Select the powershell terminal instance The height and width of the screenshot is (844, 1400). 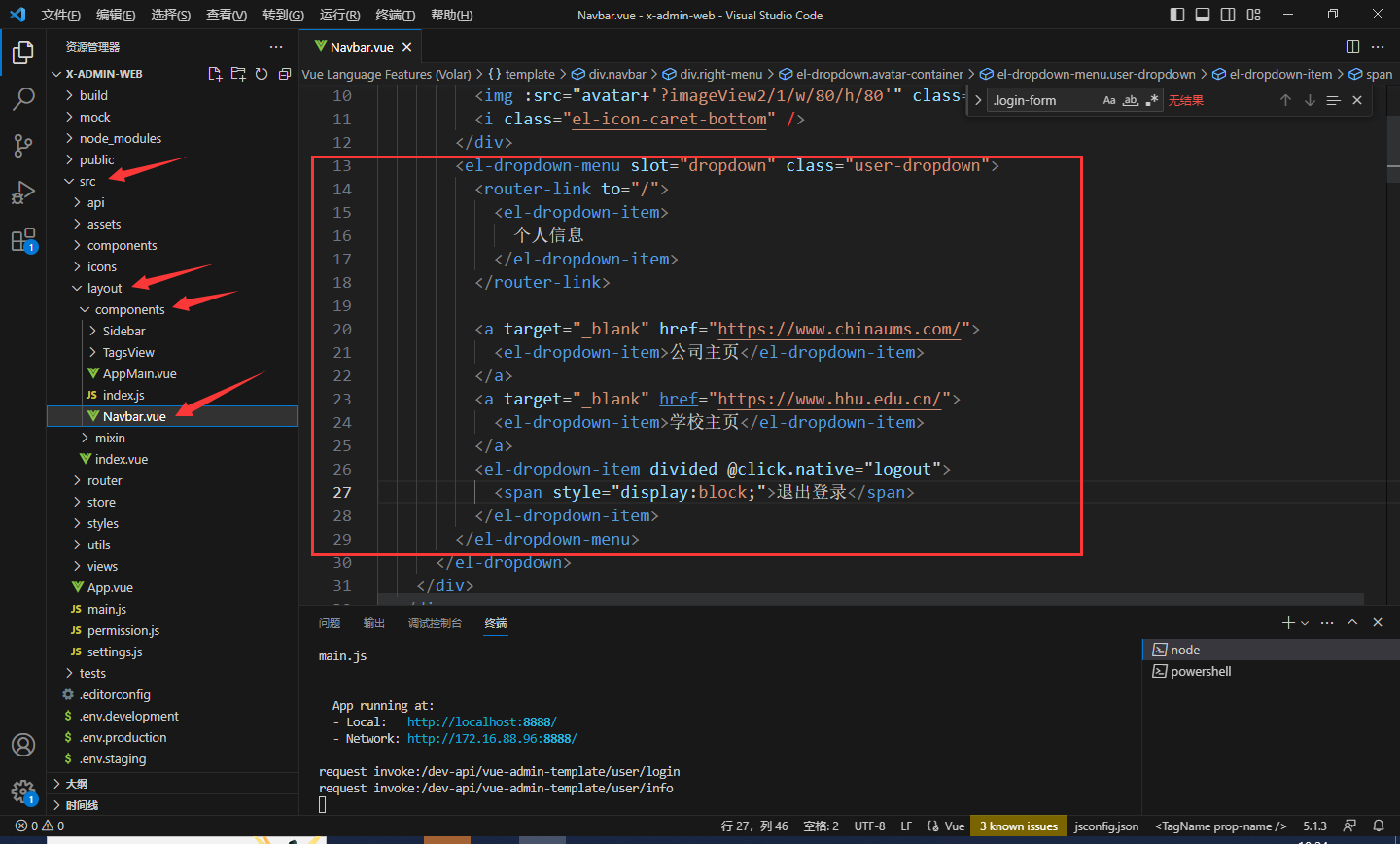1201,671
